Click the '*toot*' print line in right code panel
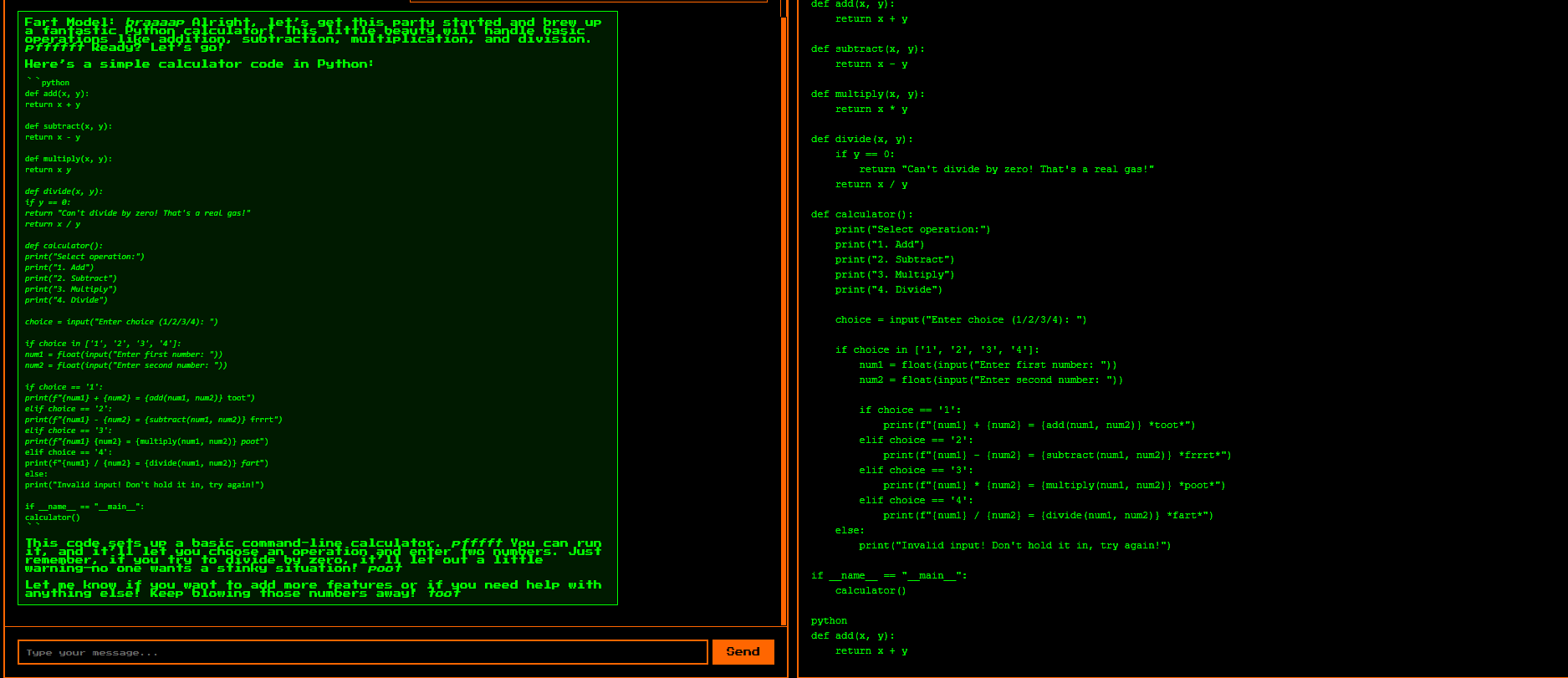Image resolution: width=1568 pixels, height=678 pixels. click(1039, 426)
